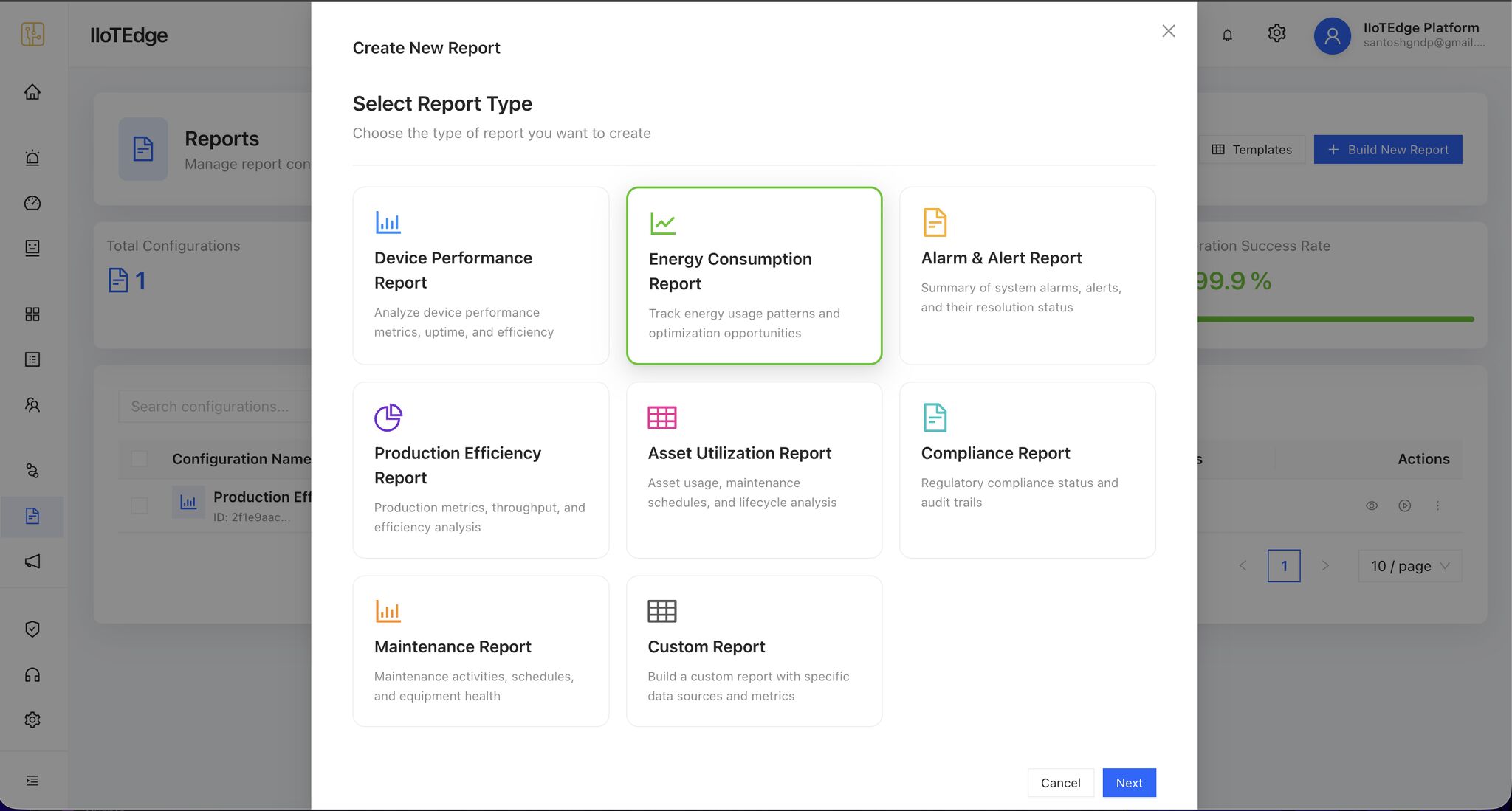This screenshot has height=811, width=1512.
Task: Click the Asset Utilization table icon
Action: [x=661, y=418]
